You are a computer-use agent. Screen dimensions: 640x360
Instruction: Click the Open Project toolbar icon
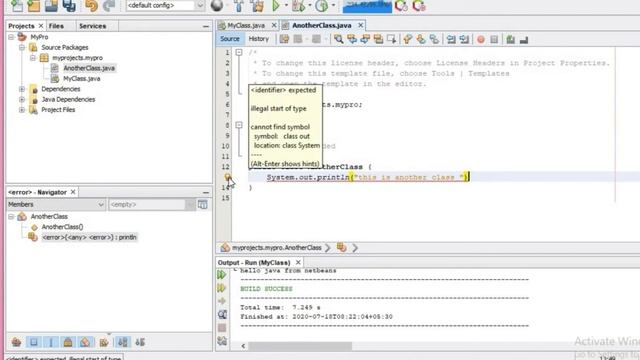tap(51, 5)
